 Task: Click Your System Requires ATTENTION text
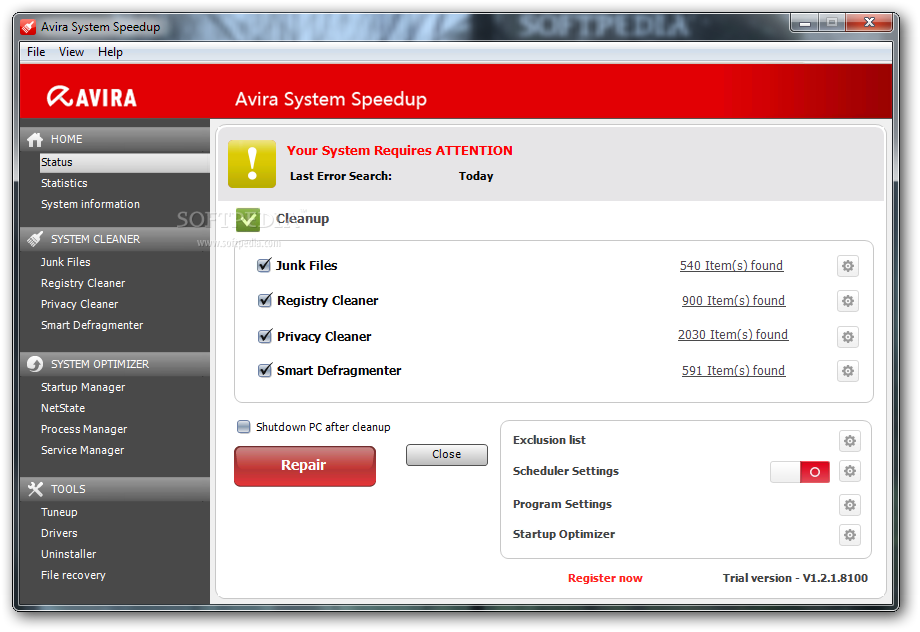[x=400, y=151]
